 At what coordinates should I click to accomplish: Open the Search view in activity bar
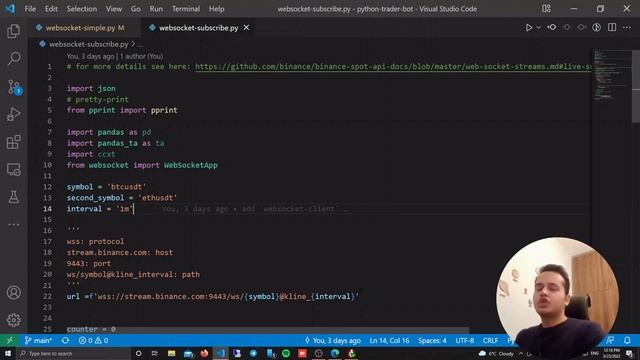click(x=13, y=58)
